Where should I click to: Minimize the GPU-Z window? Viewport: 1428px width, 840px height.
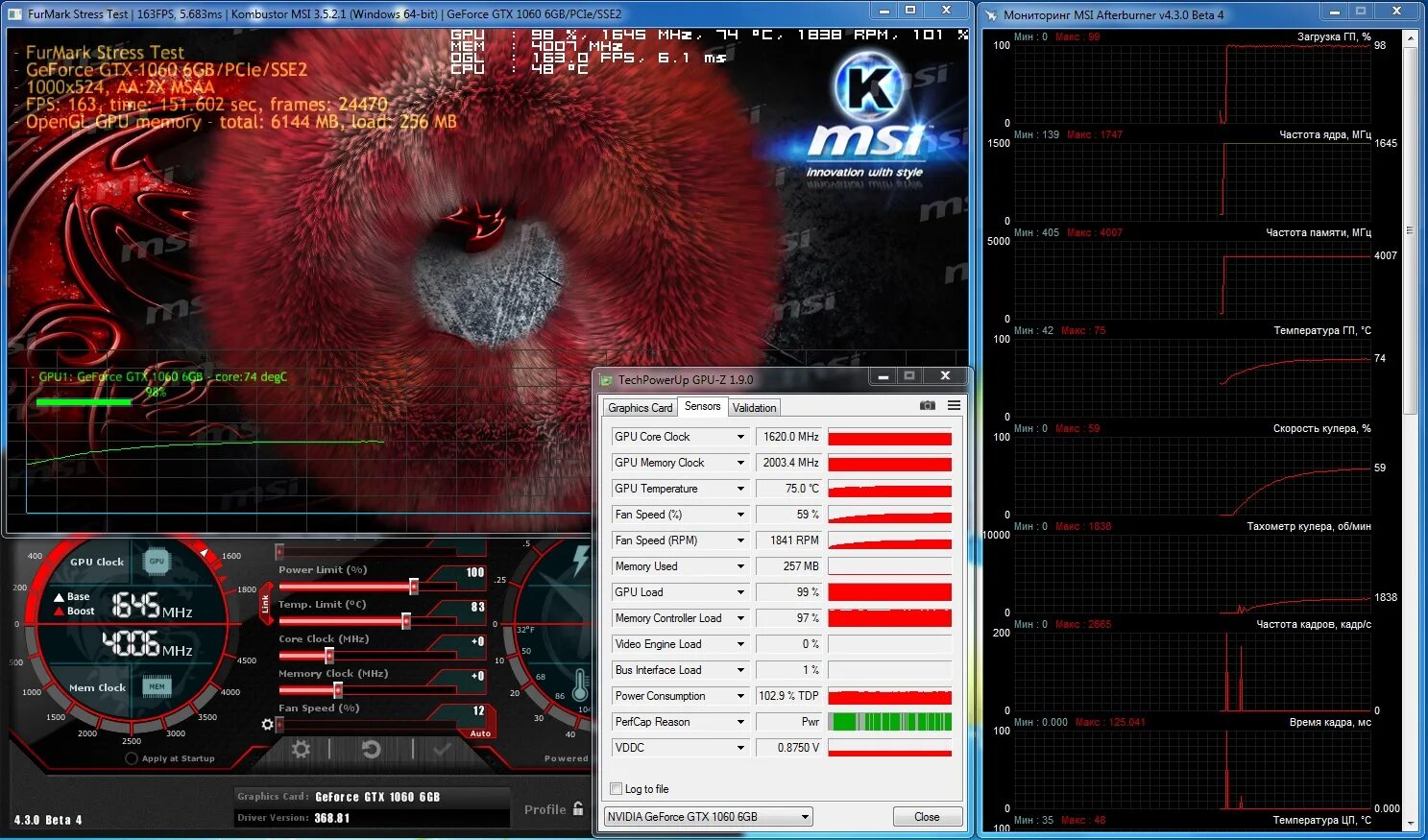(x=883, y=376)
